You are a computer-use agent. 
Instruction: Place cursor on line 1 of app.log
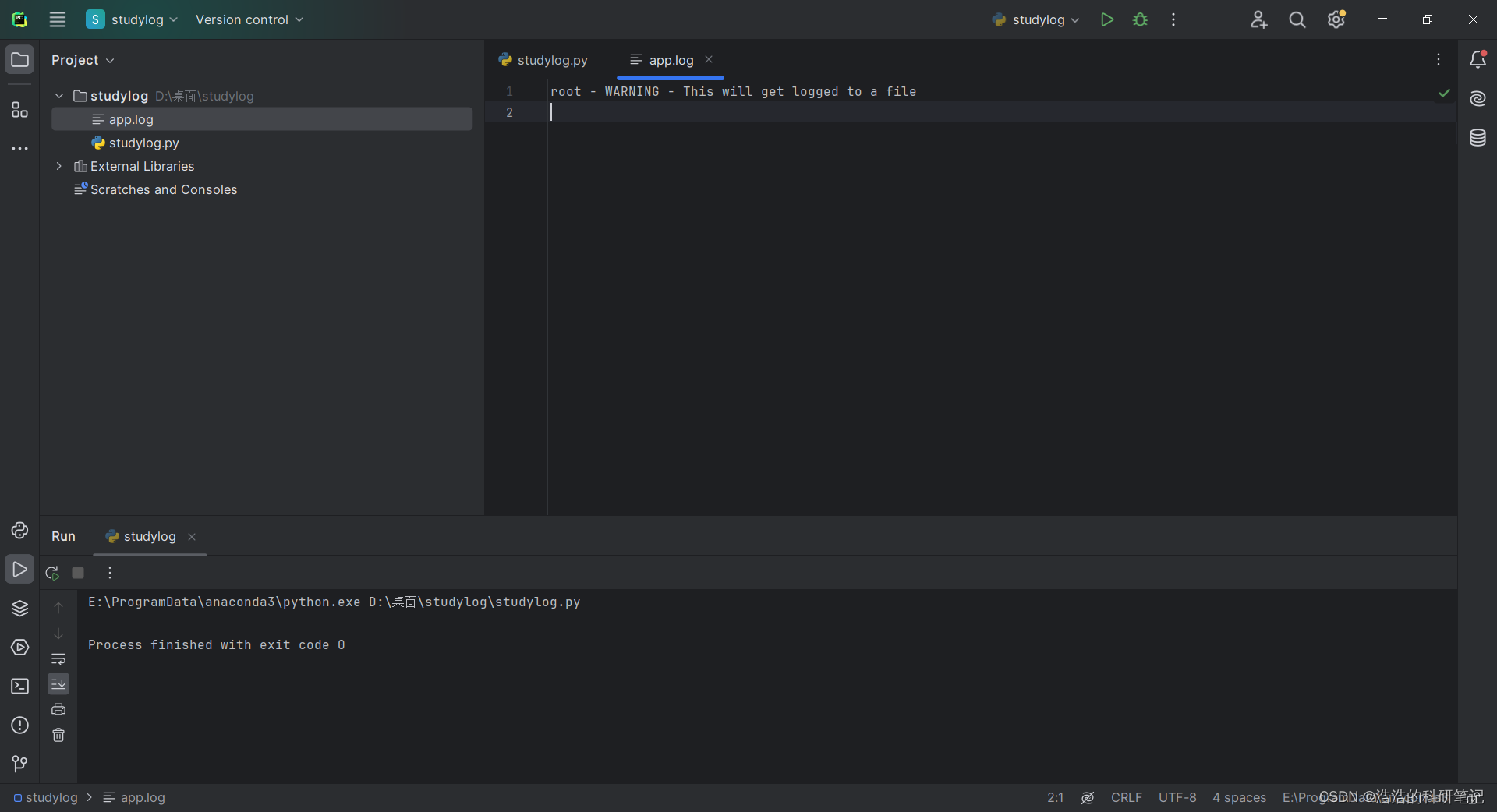733,91
